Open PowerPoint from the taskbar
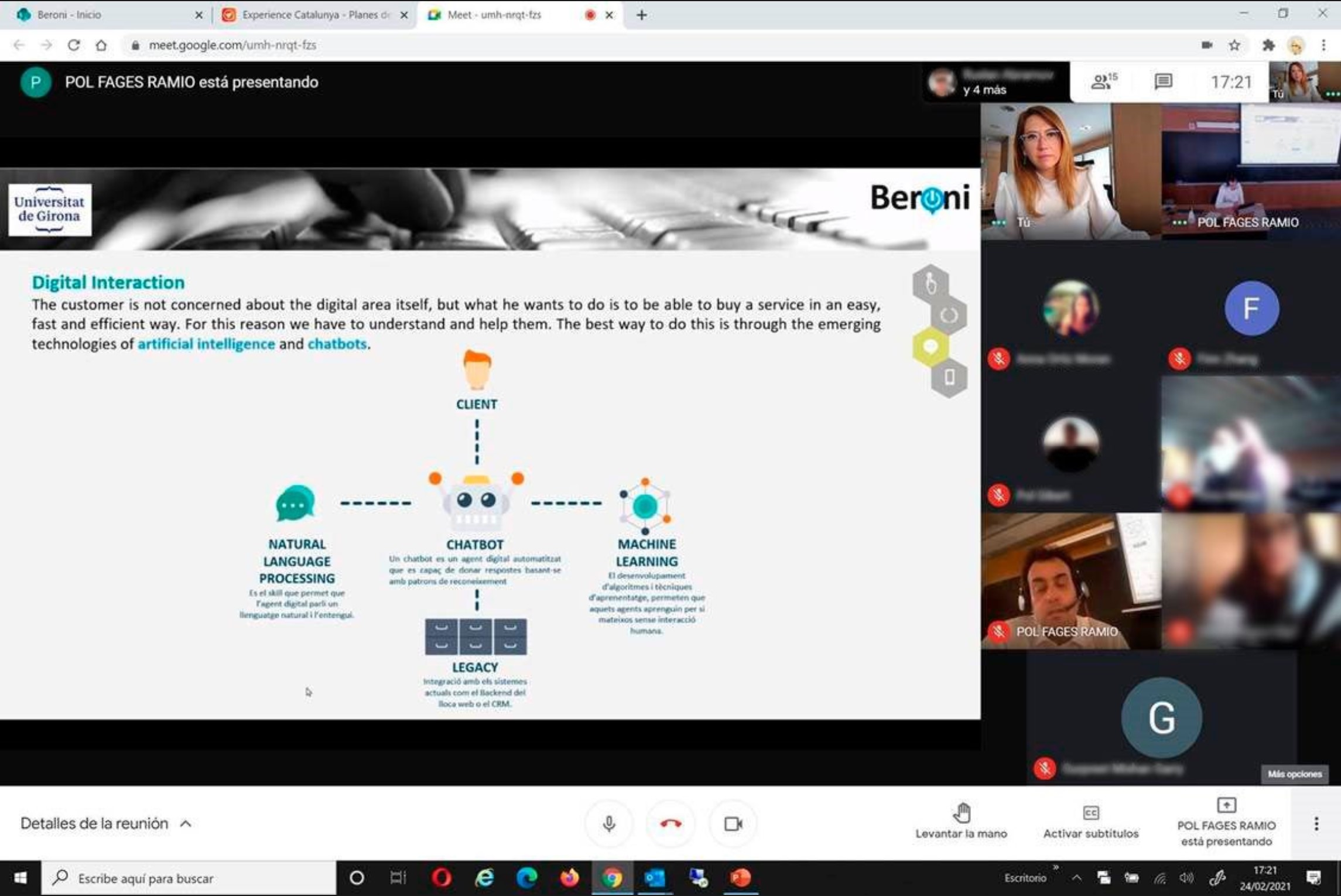 [x=740, y=878]
